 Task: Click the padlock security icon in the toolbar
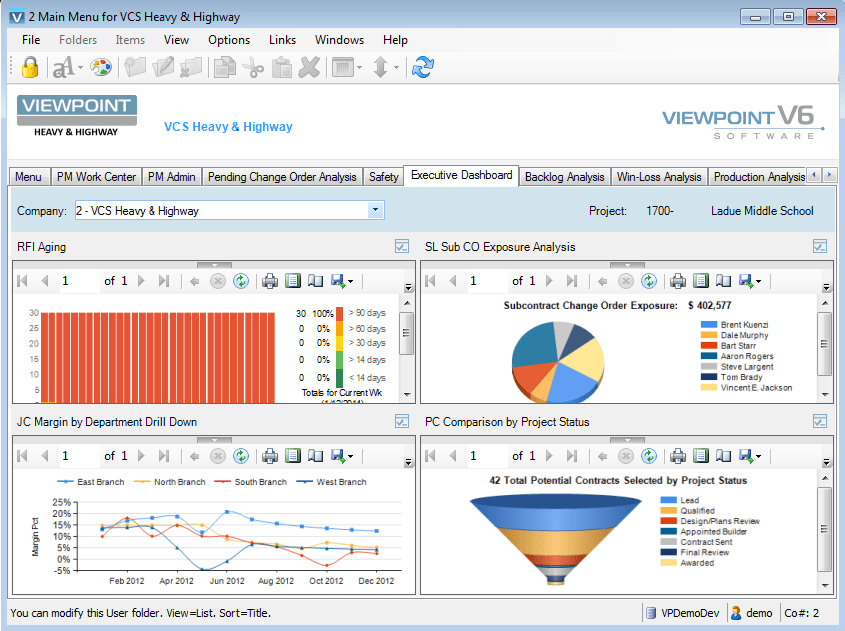[29, 66]
